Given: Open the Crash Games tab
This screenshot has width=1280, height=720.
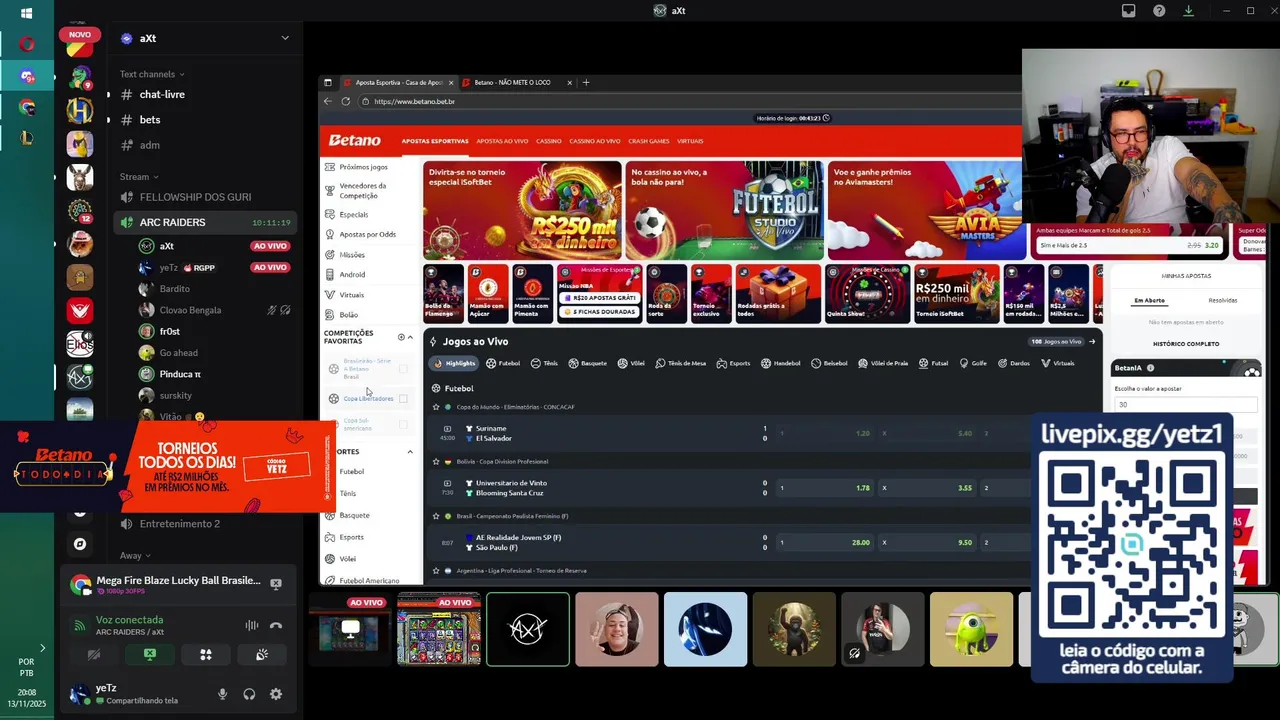Looking at the screenshot, I should point(649,141).
